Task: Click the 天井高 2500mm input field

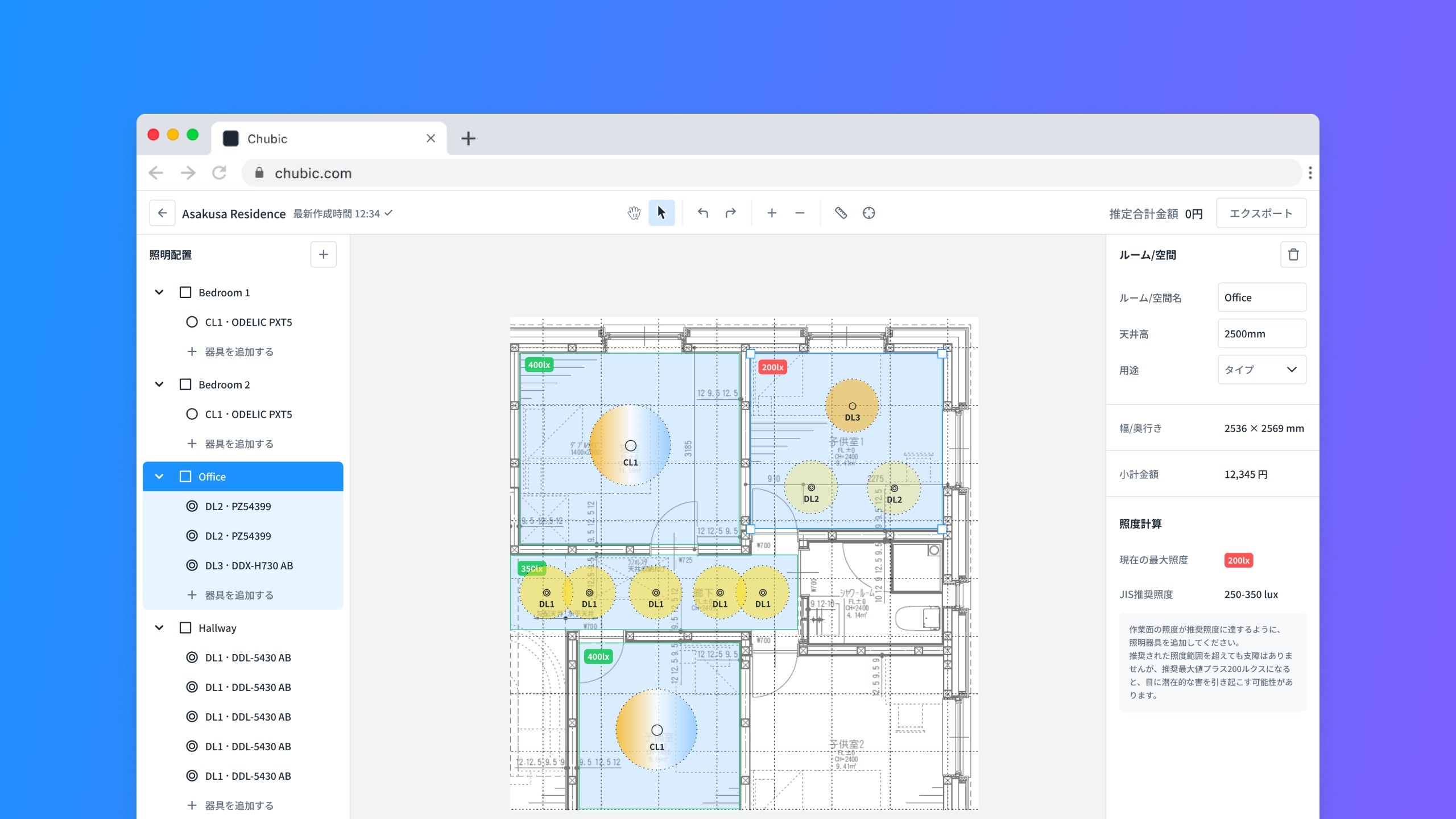Action: 1261,334
